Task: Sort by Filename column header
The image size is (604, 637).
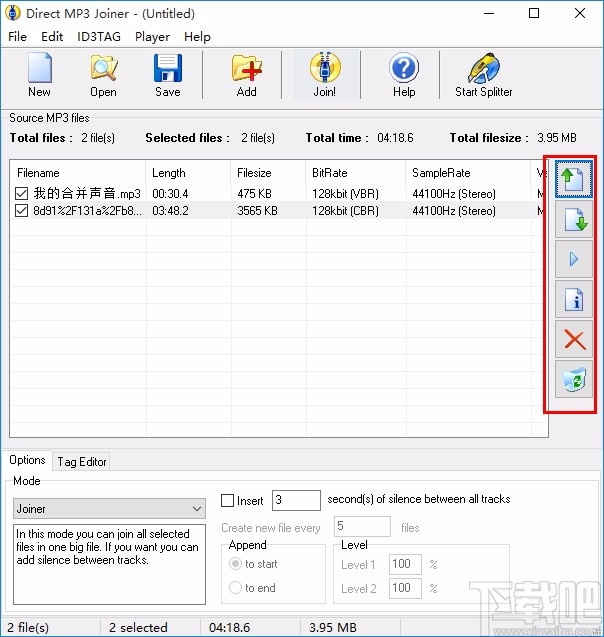Action: point(77,173)
